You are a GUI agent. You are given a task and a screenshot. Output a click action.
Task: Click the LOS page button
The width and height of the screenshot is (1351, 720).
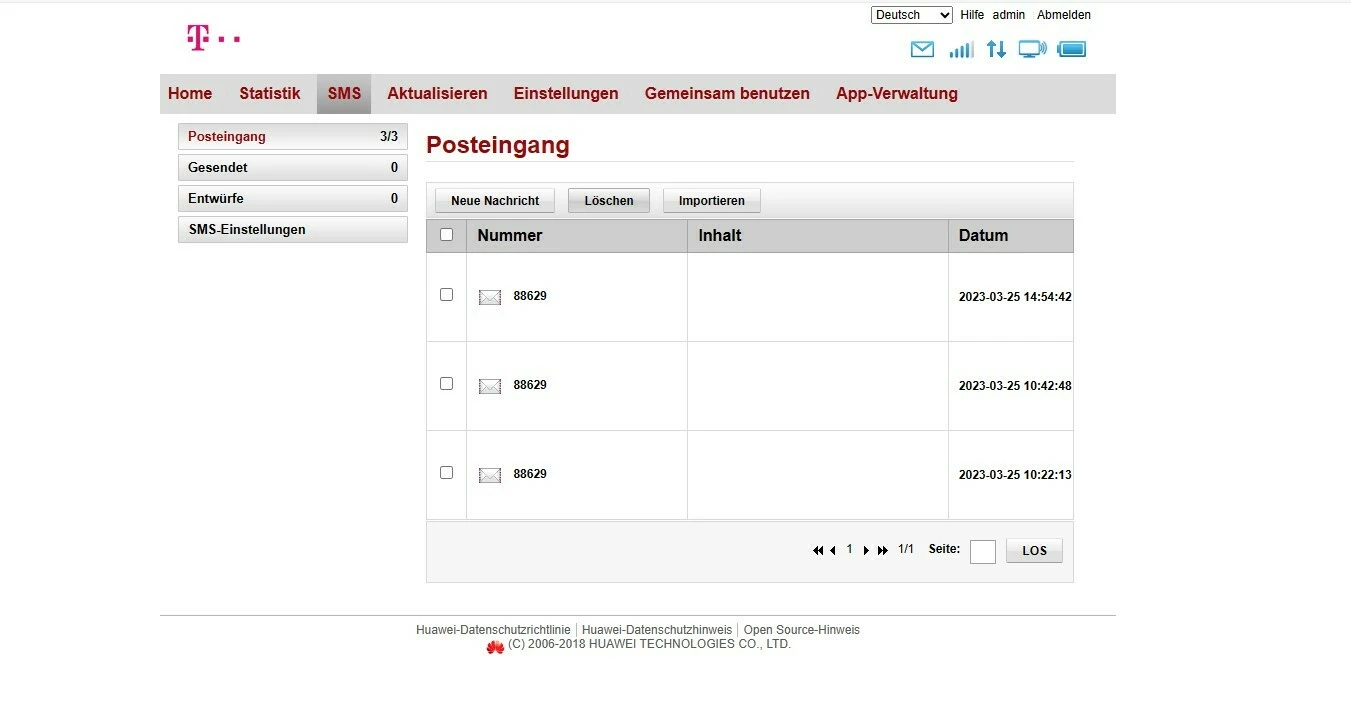click(x=1035, y=551)
